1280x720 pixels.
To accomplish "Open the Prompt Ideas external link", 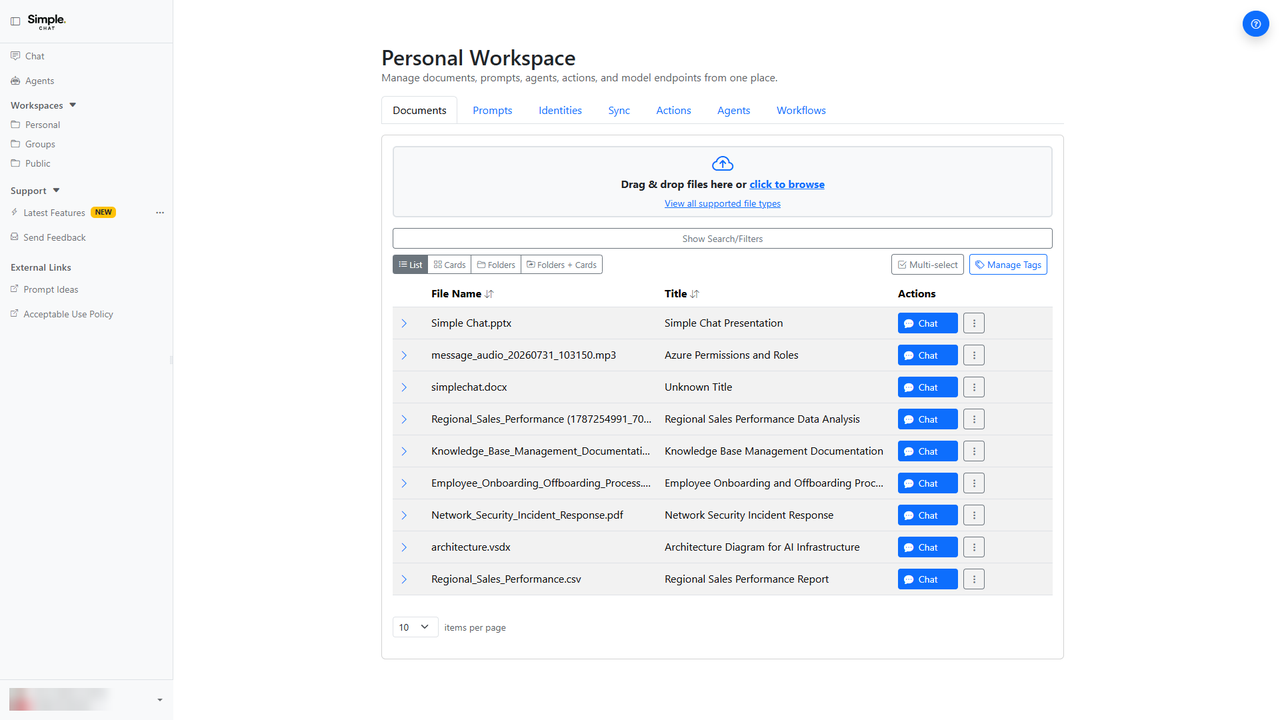I will [44, 290].
